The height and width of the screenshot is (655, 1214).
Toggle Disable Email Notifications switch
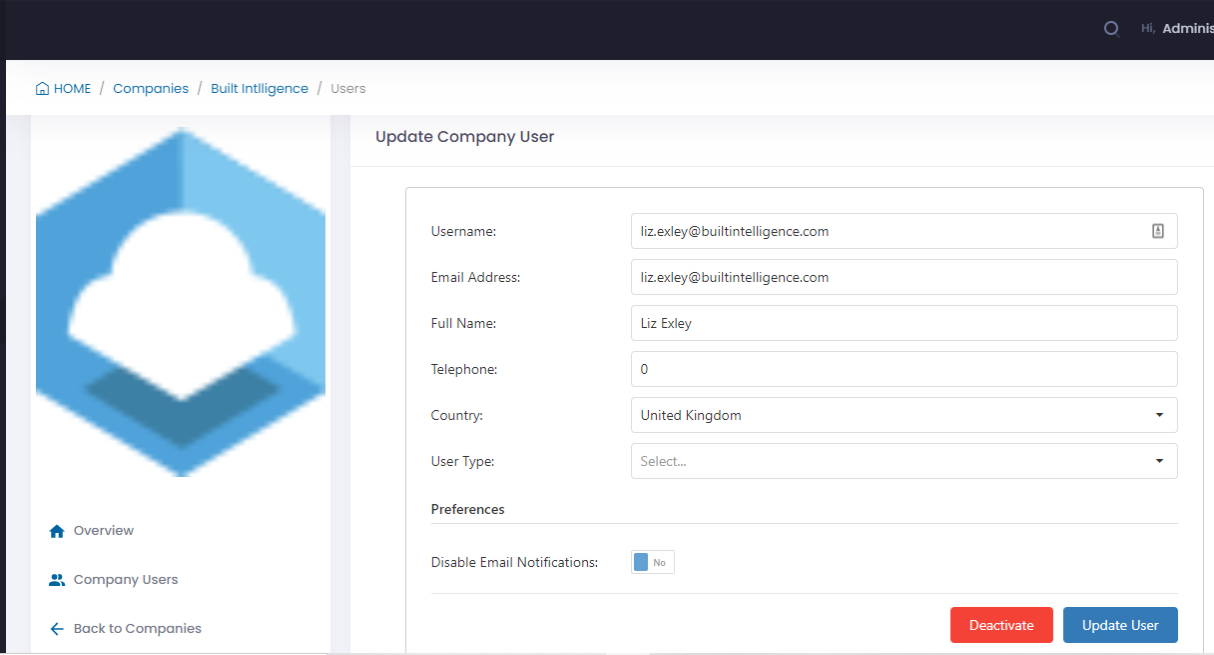653,562
